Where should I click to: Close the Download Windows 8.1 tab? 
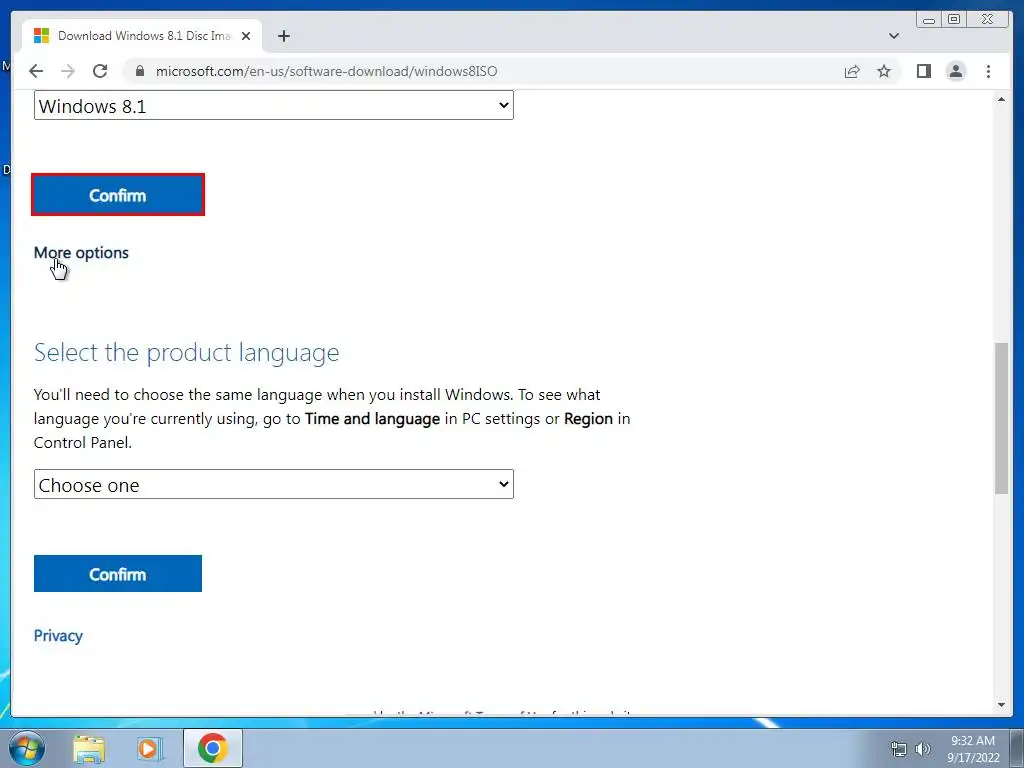(246, 36)
